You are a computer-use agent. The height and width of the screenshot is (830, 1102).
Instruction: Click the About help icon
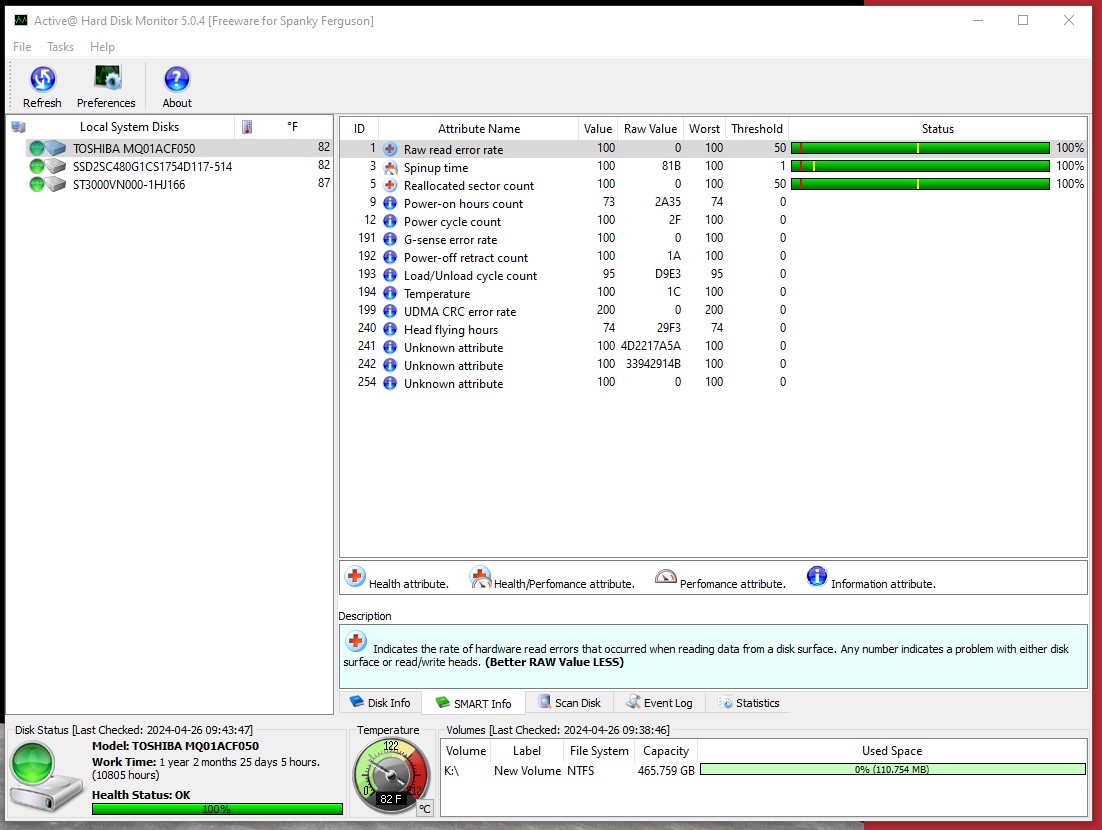(x=177, y=80)
